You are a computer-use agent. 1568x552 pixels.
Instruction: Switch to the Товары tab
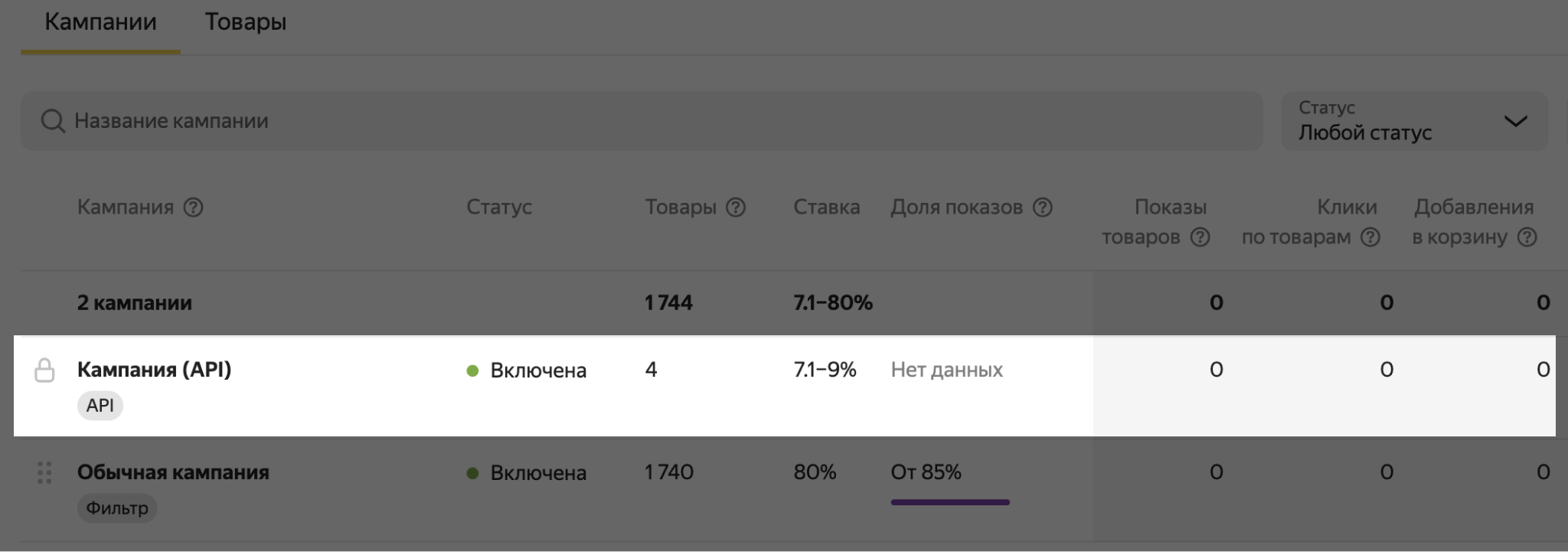point(245,21)
